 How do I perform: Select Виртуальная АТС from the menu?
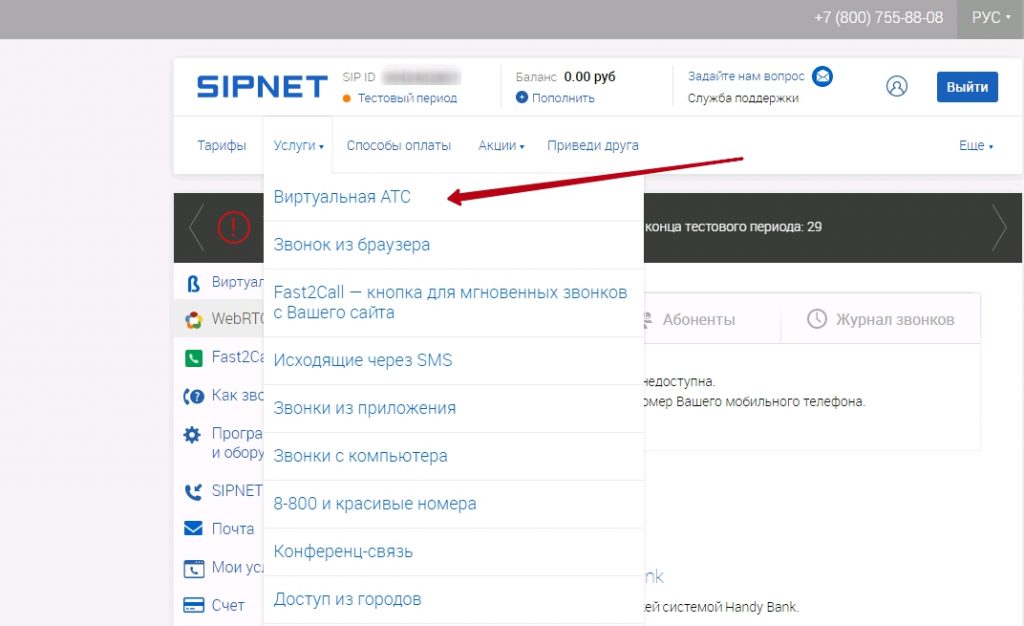pyautogui.click(x=342, y=196)
